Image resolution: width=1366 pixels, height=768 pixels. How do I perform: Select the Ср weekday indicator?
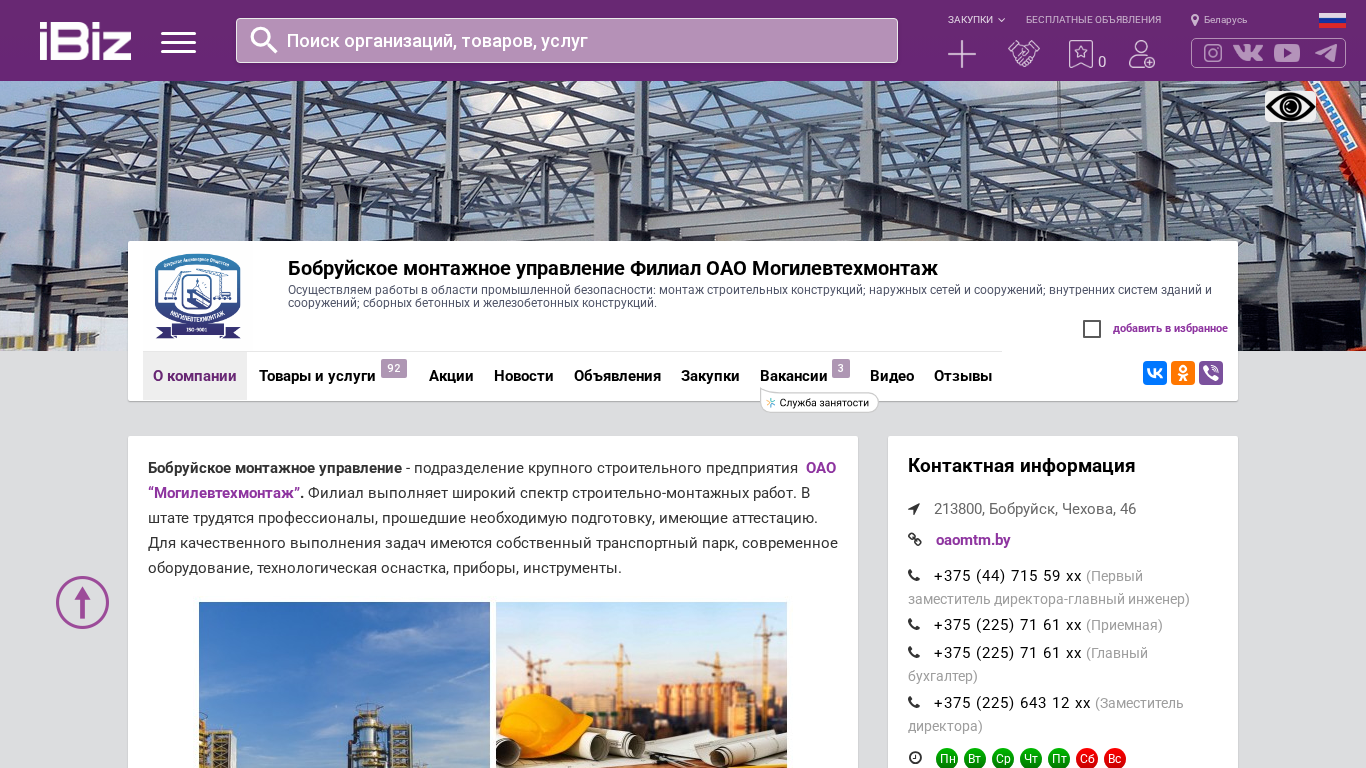coord(1003,759)
